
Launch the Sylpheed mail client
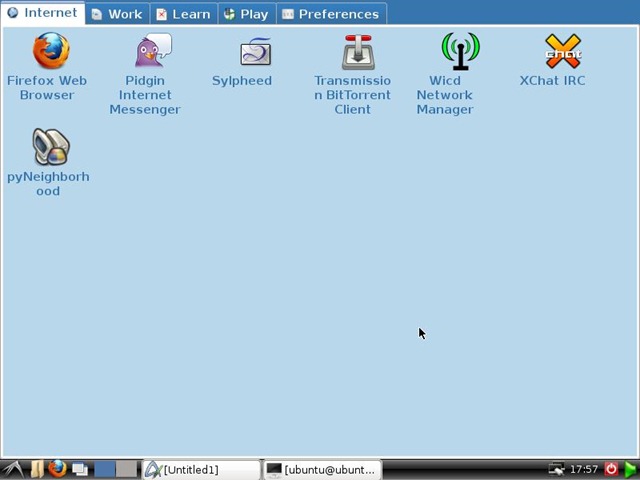255,51
